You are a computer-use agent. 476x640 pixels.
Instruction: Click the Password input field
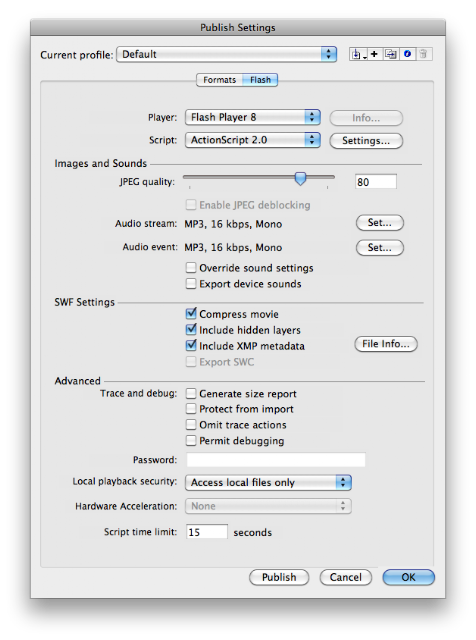tap(276, 460)
